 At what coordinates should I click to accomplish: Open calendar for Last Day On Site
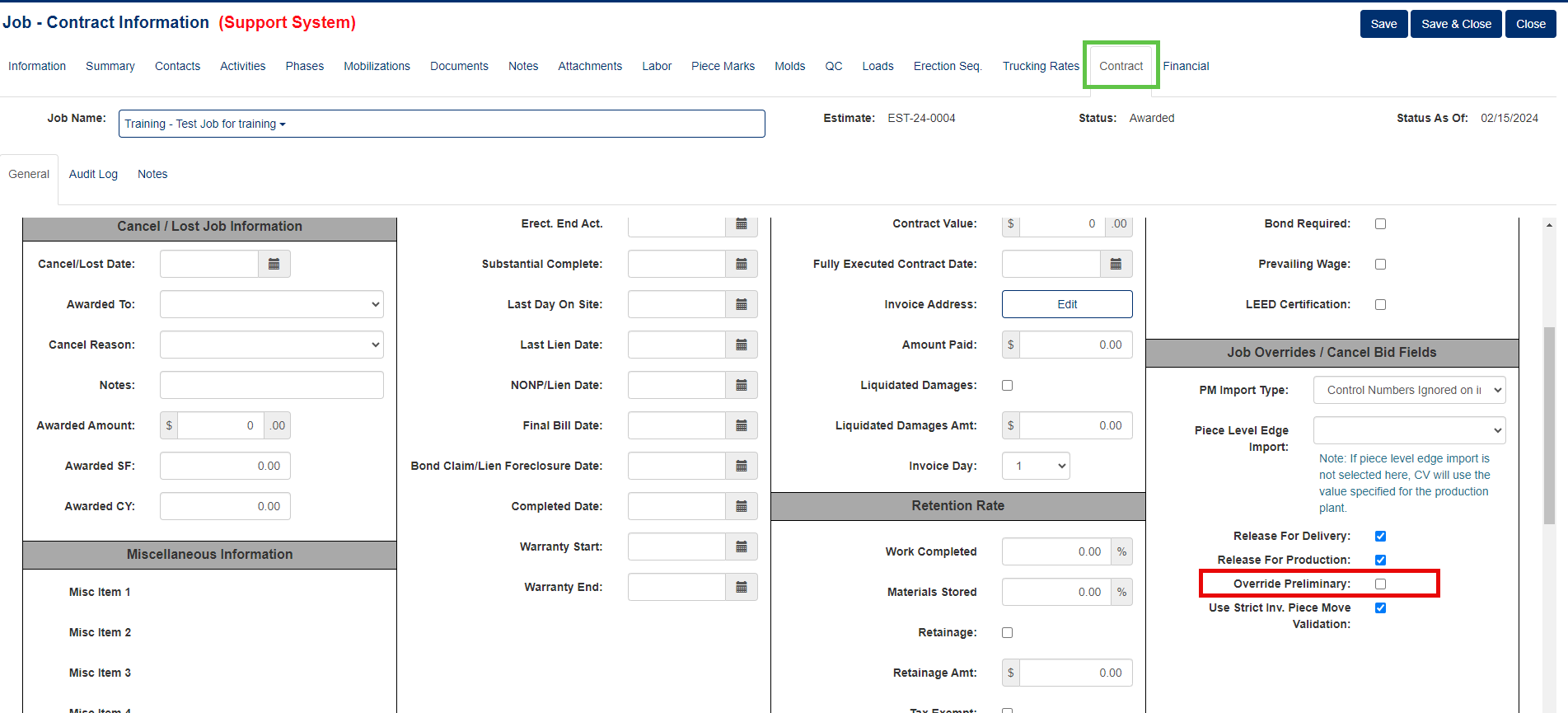coord(742,304)
